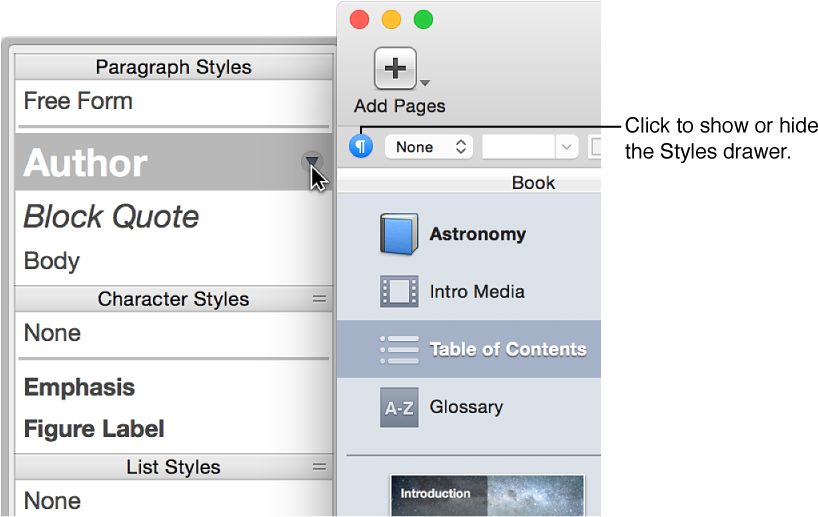Click the empty style combo box field
818x517 pixels.
coord(519,147)
